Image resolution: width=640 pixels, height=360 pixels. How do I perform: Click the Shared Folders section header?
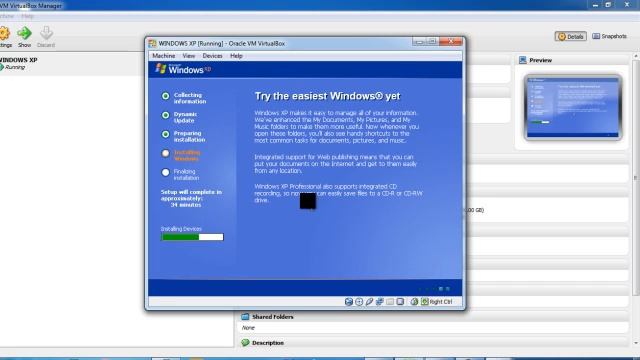pyautogui.click(x=433, y=317)
